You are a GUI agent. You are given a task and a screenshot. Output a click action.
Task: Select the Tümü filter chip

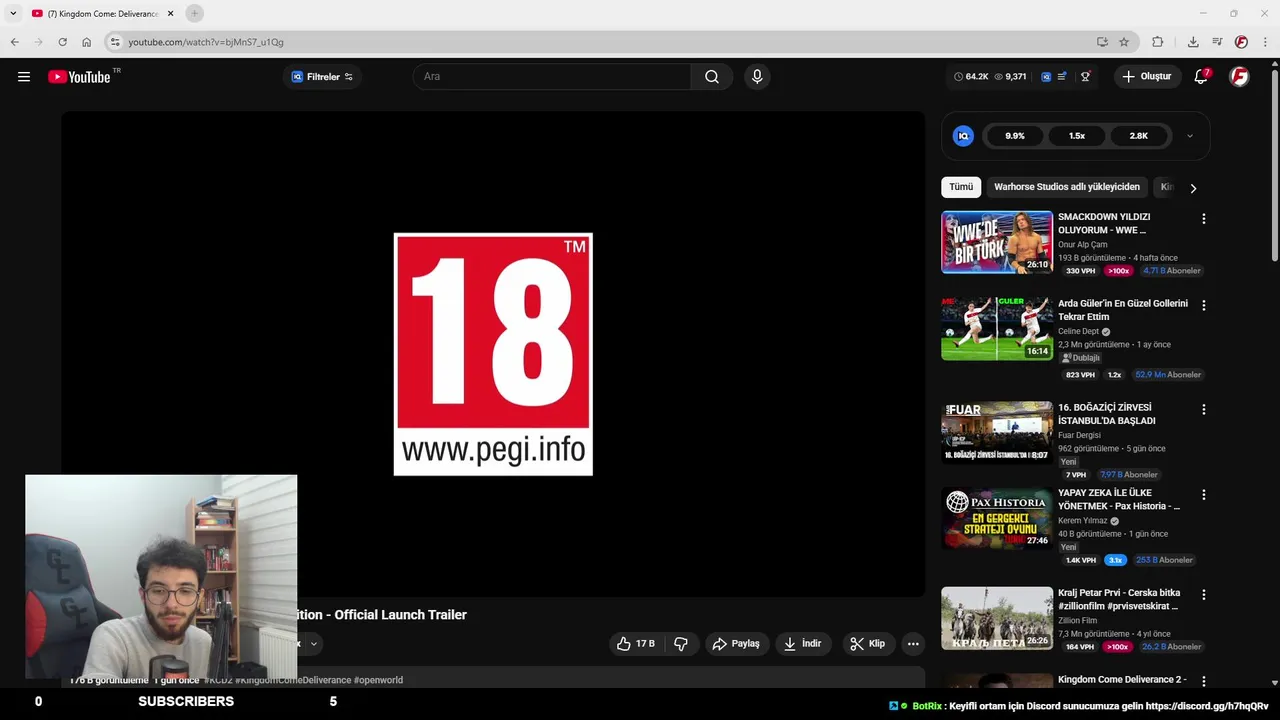tap(961, 187)
